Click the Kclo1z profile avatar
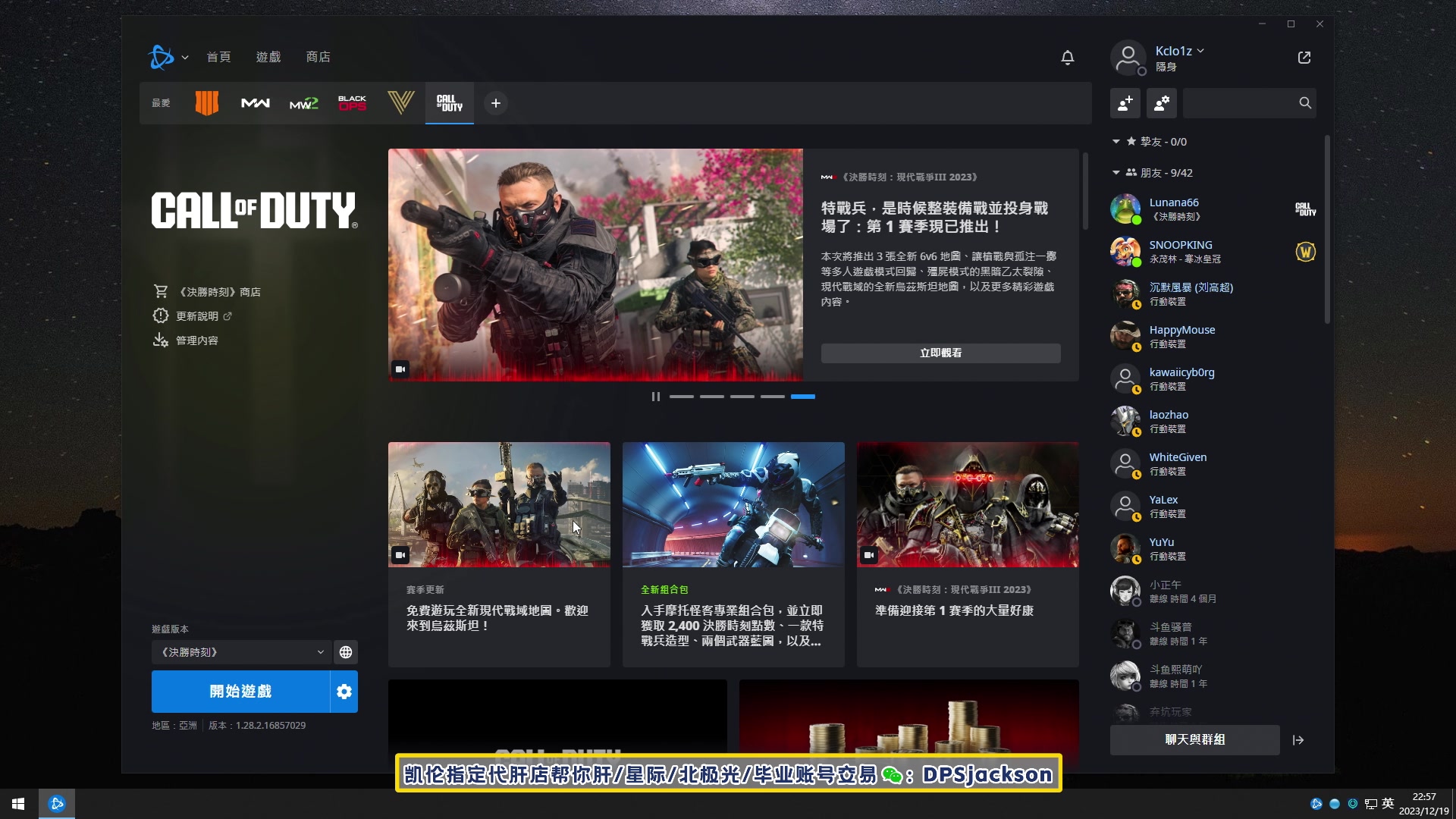1456x819 pixels. pos(1128,58)
